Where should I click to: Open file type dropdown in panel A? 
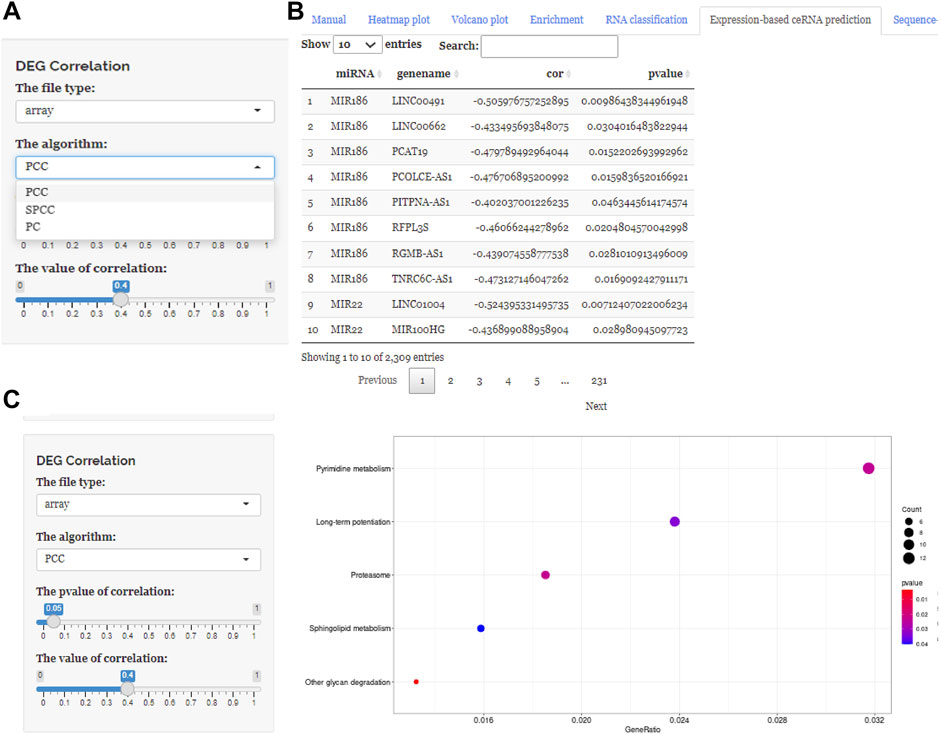tap(145, 111)
